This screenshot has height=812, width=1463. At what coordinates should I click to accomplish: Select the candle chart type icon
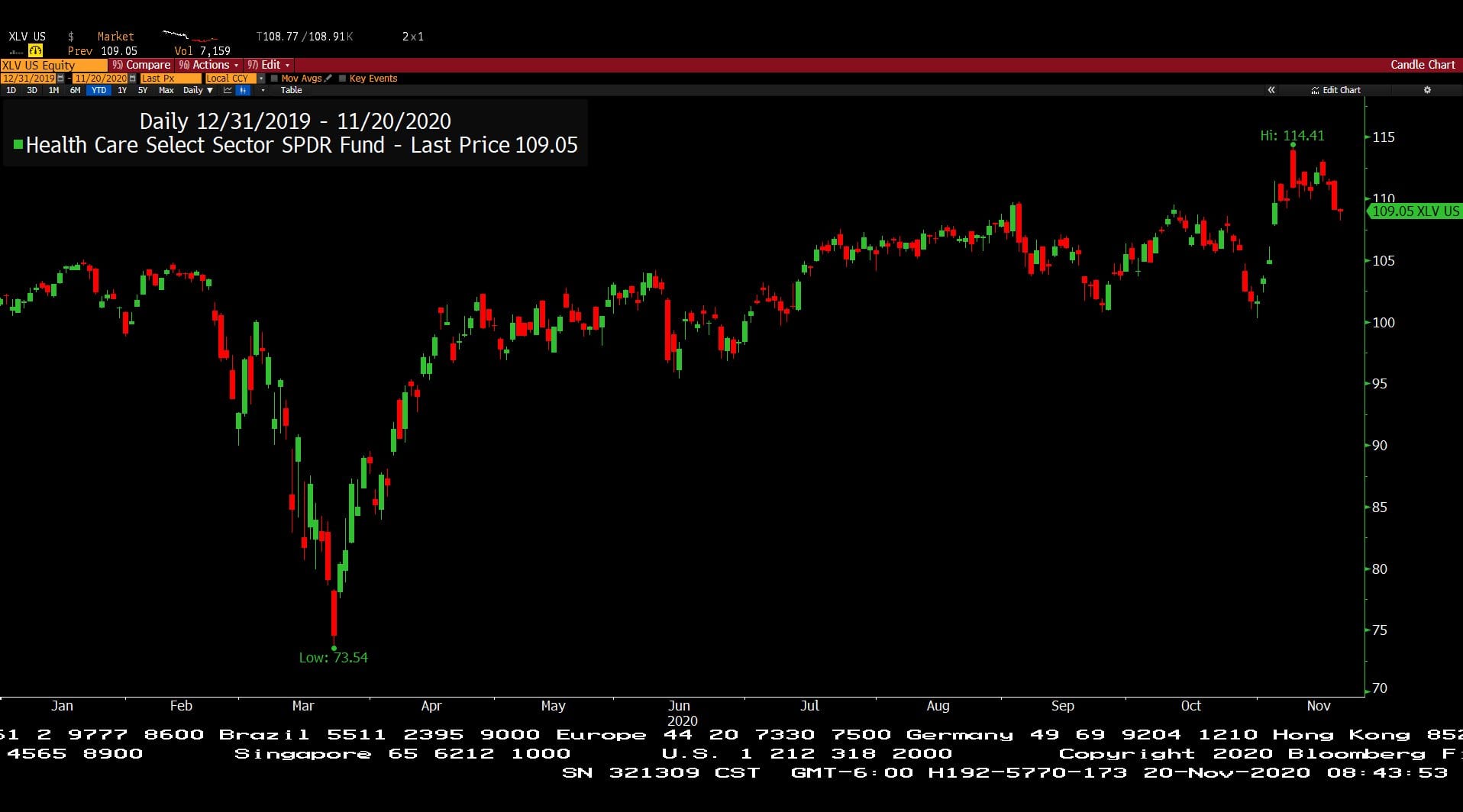pyautogui.click(x=243, y=90)
